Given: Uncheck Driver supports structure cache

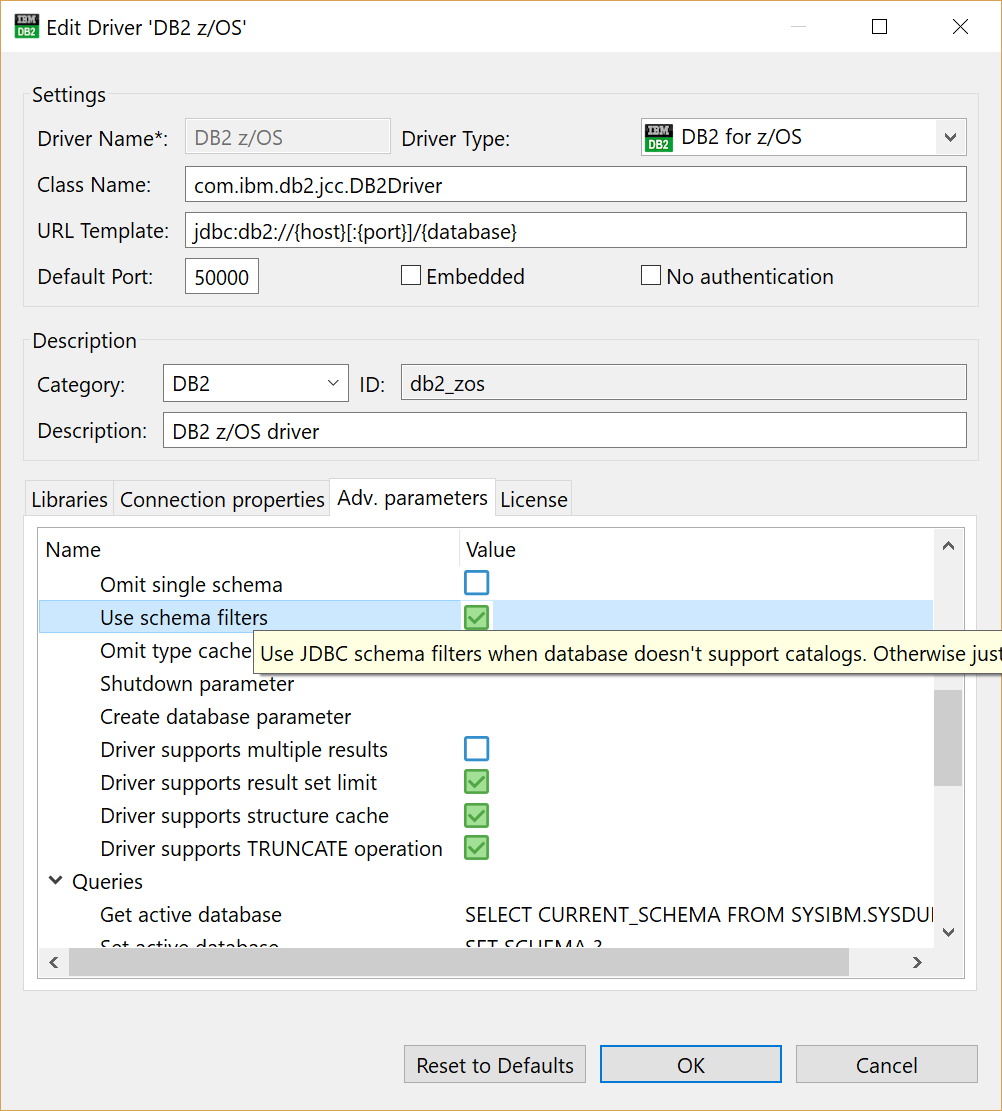Looking at the screenshot, I should tap(476, 816).
